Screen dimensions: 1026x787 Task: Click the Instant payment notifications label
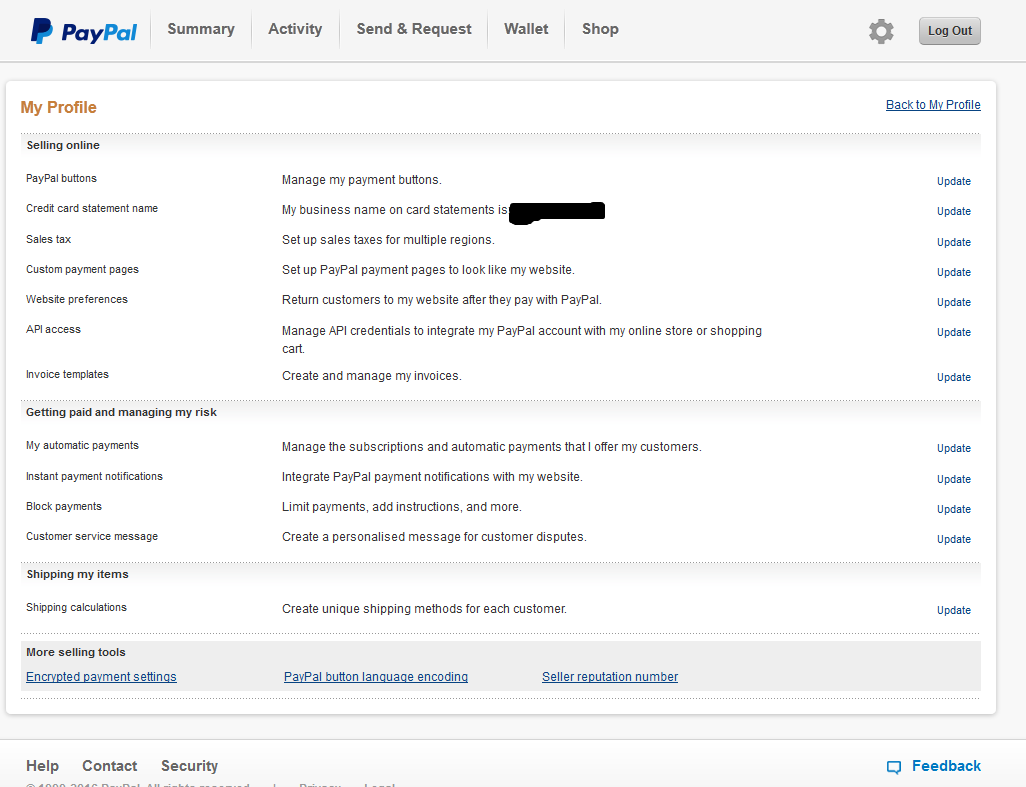tap(94, 476)
